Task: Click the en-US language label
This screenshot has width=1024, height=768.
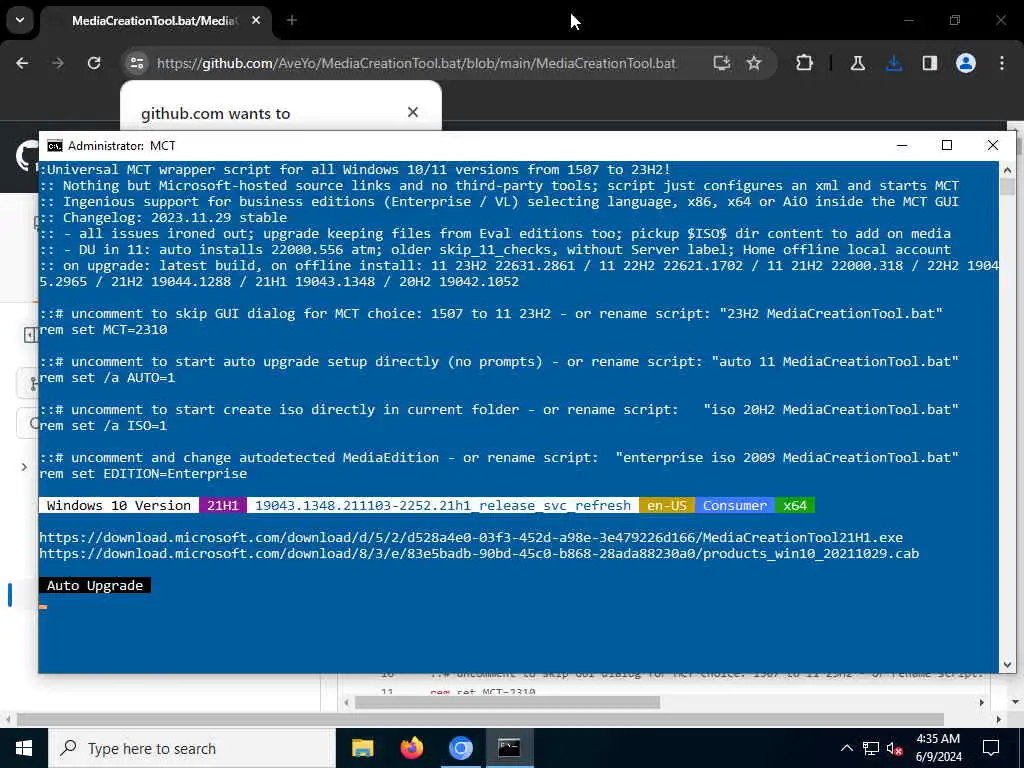Action: tap(667, 505)
